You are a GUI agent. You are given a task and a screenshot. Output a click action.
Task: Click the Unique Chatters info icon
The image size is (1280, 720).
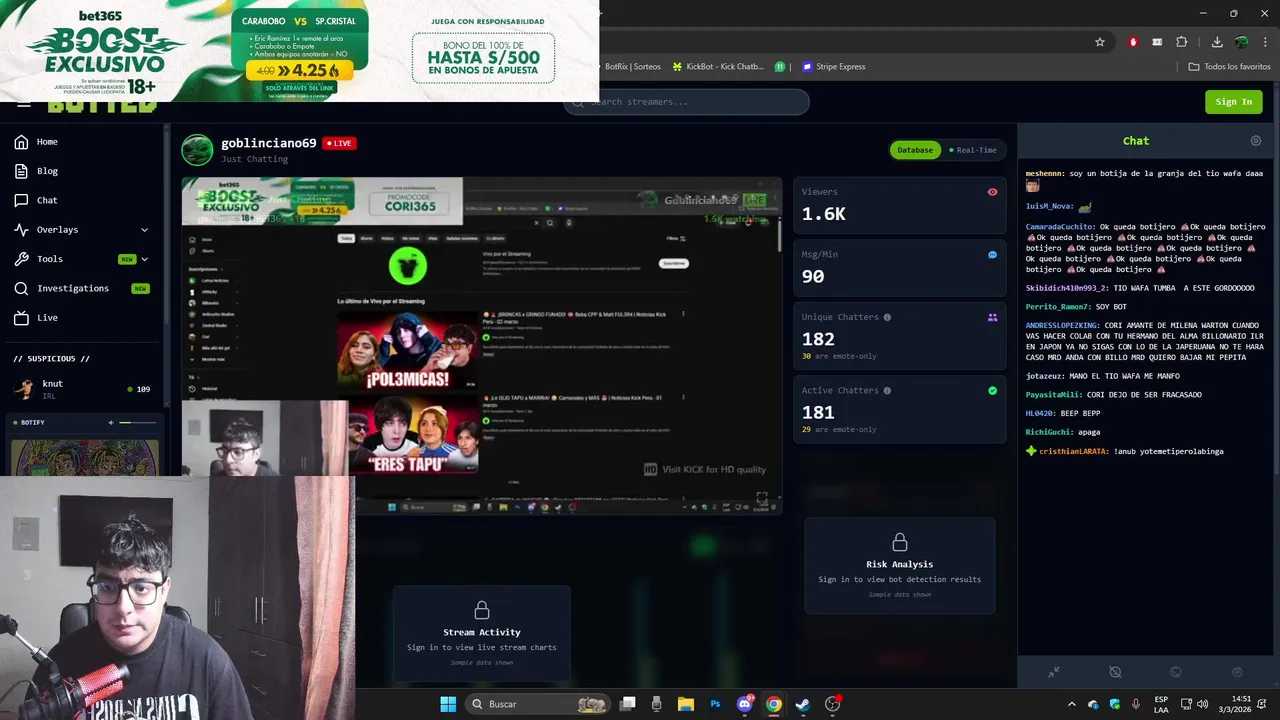coord(888,317)
